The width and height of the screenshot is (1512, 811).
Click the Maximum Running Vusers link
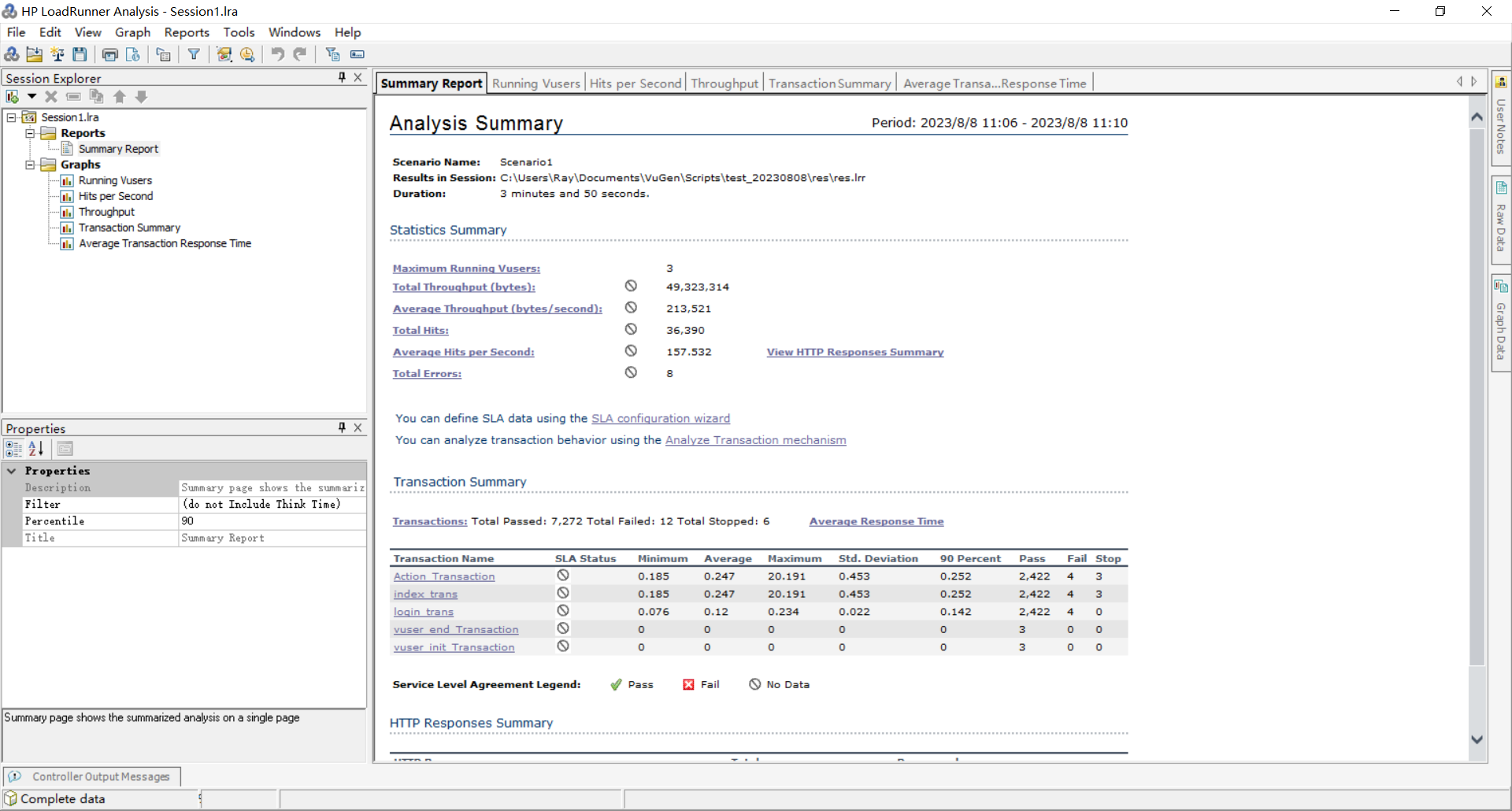point(466,268)
